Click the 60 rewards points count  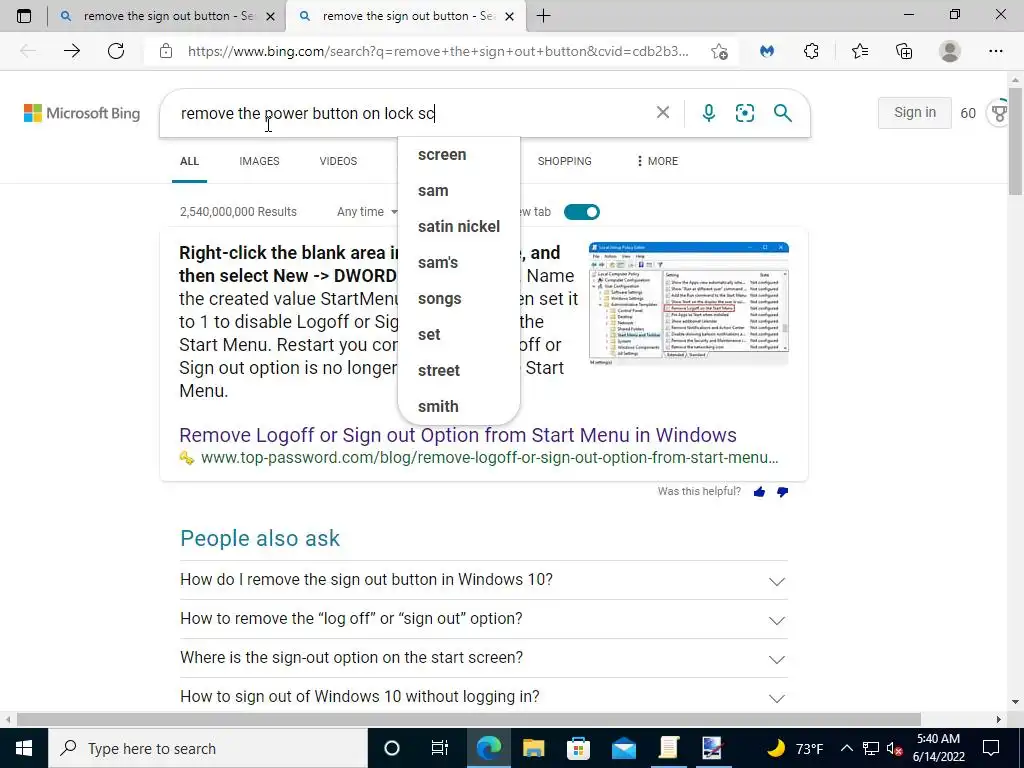pyautogui.click(x=968, y=113)
